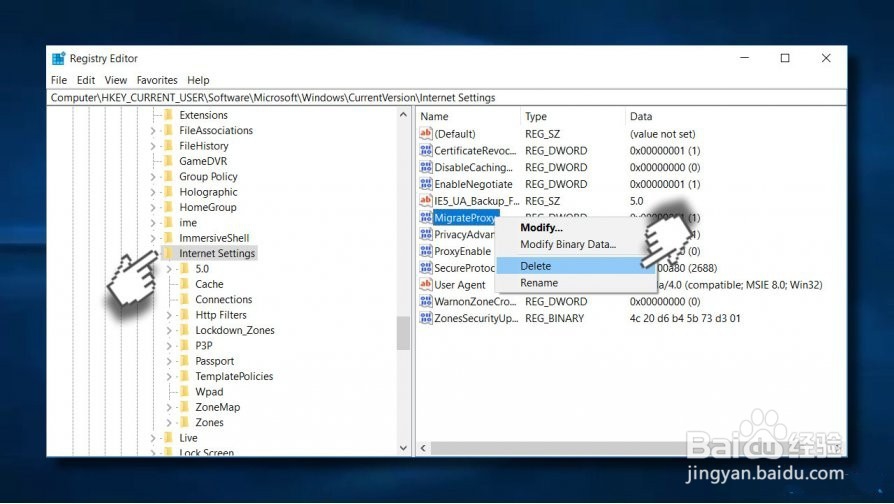Image resolution: width=894 pixels, height=504 pixels.
Task: Click the Internet Settings folder icon
Action: (168, 253)
